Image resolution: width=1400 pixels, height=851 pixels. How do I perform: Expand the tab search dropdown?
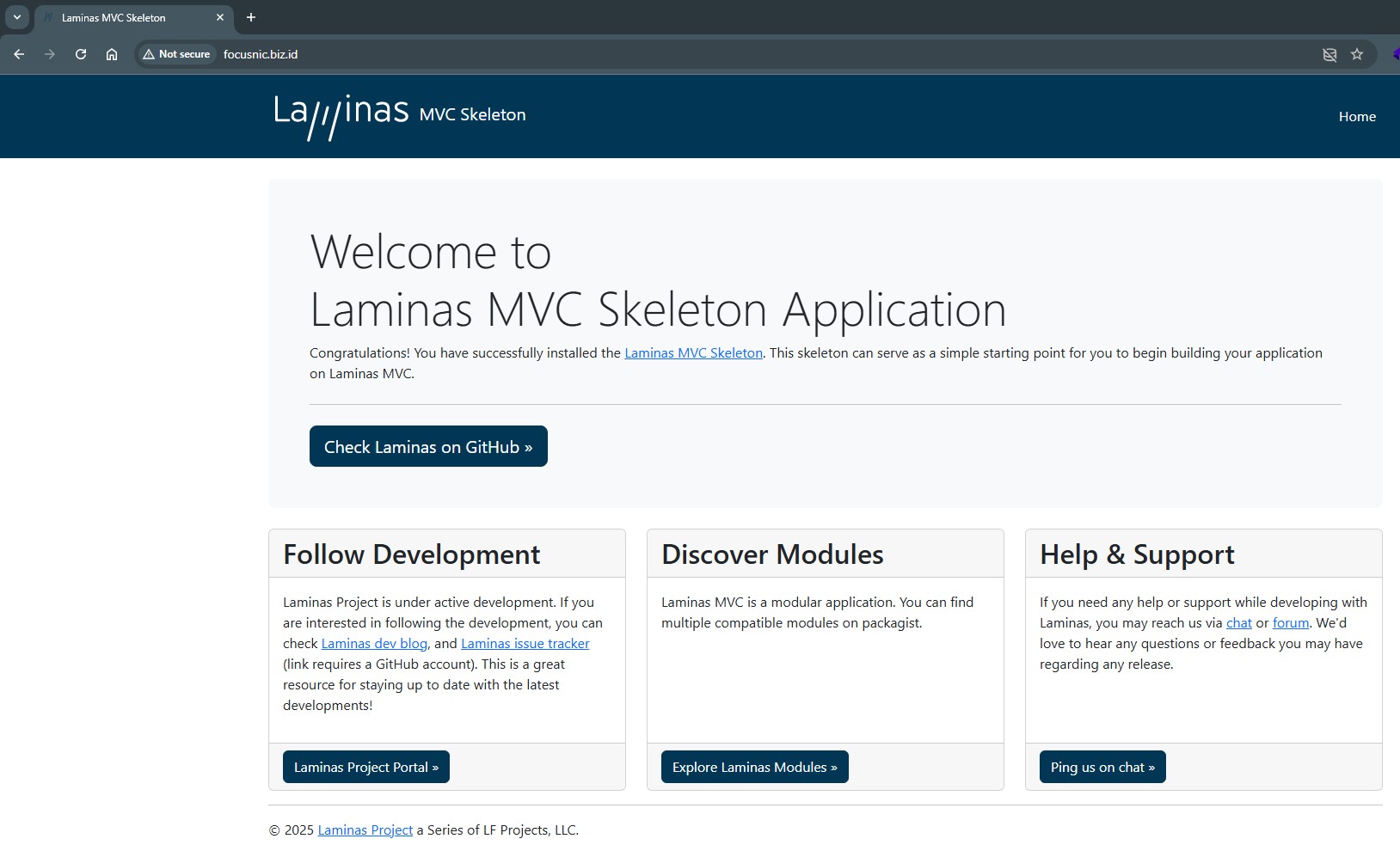[16, 17]
